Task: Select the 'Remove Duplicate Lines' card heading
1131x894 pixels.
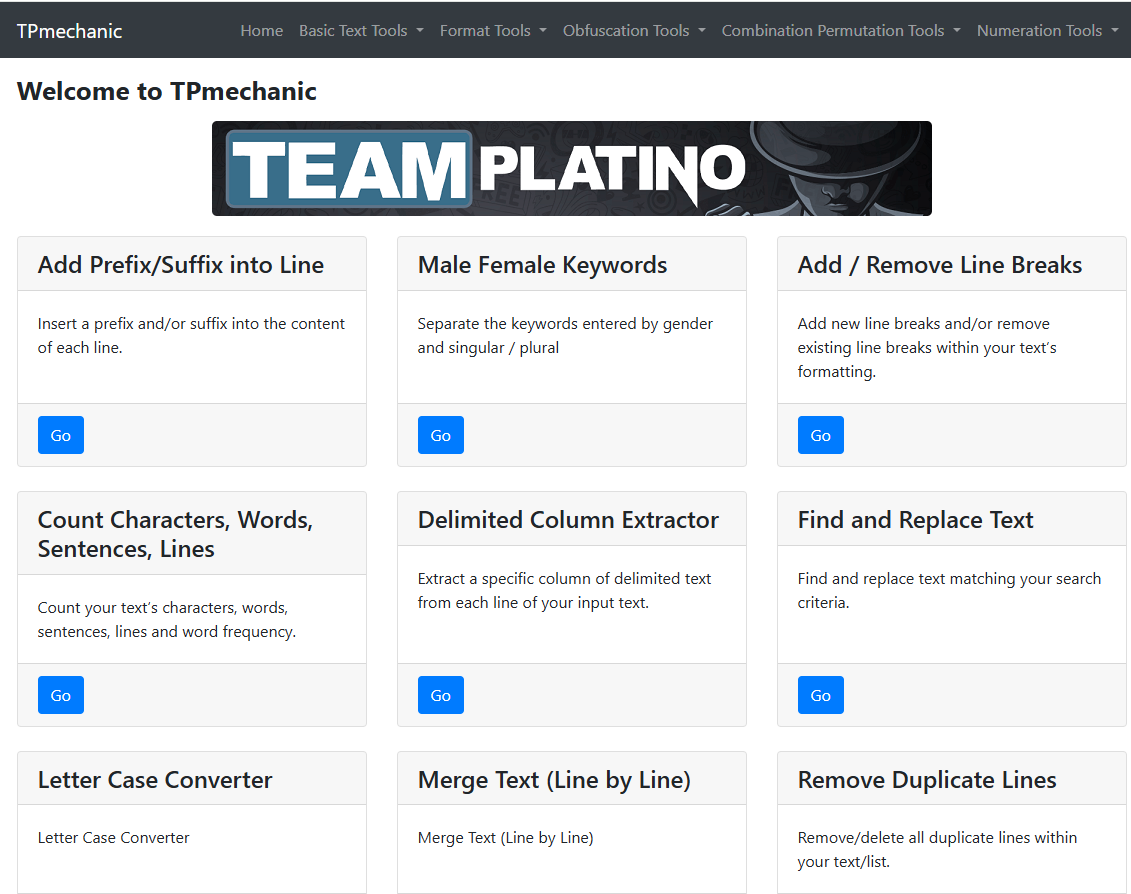Action: pyautogui.click(x=927, y=779)
